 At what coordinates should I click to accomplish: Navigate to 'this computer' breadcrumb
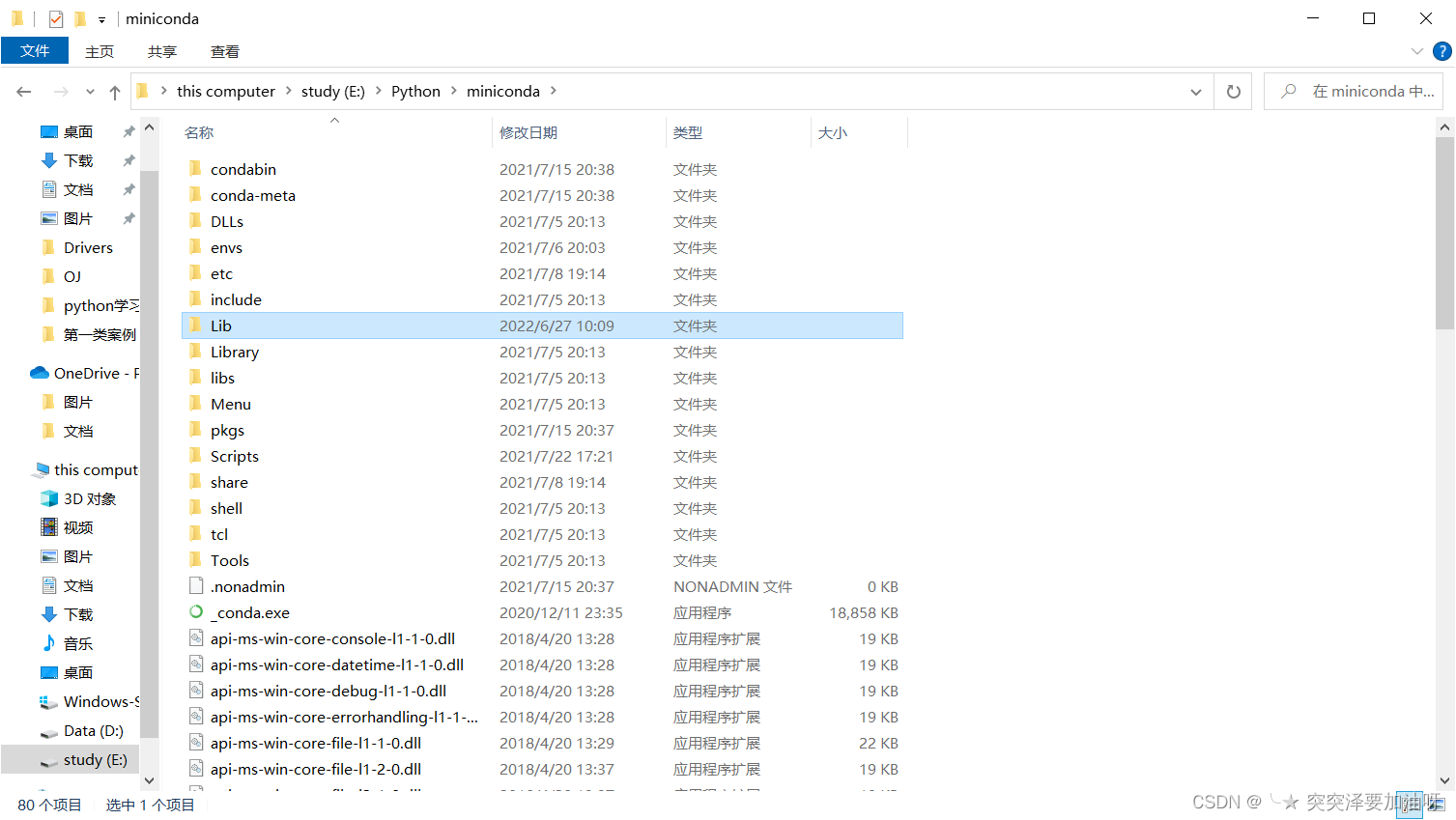pos(226,92)
